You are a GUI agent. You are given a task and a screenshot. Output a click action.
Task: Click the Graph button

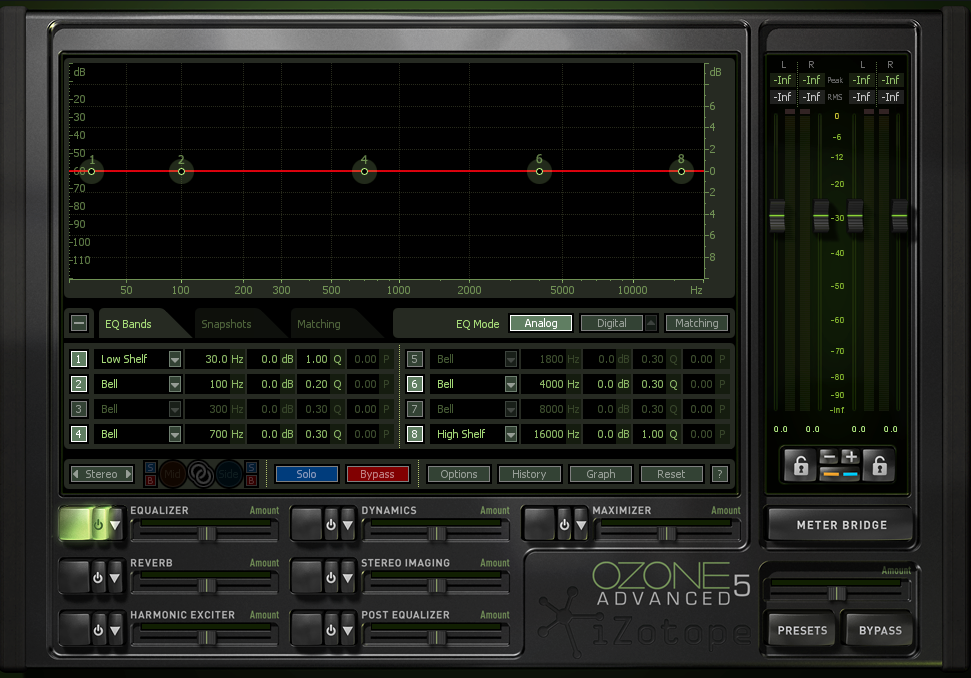601,474
